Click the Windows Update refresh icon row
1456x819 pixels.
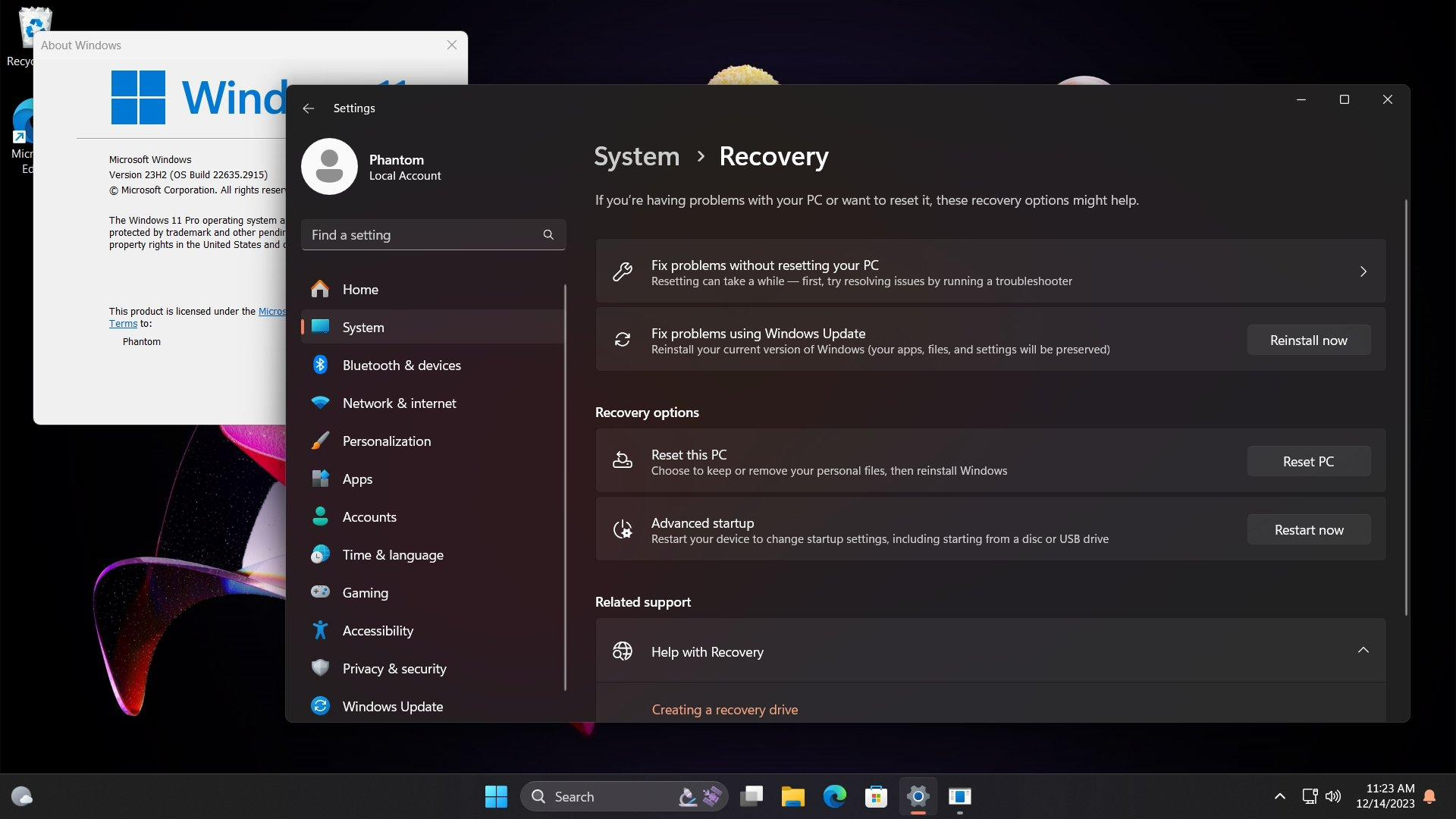(623, 340)
